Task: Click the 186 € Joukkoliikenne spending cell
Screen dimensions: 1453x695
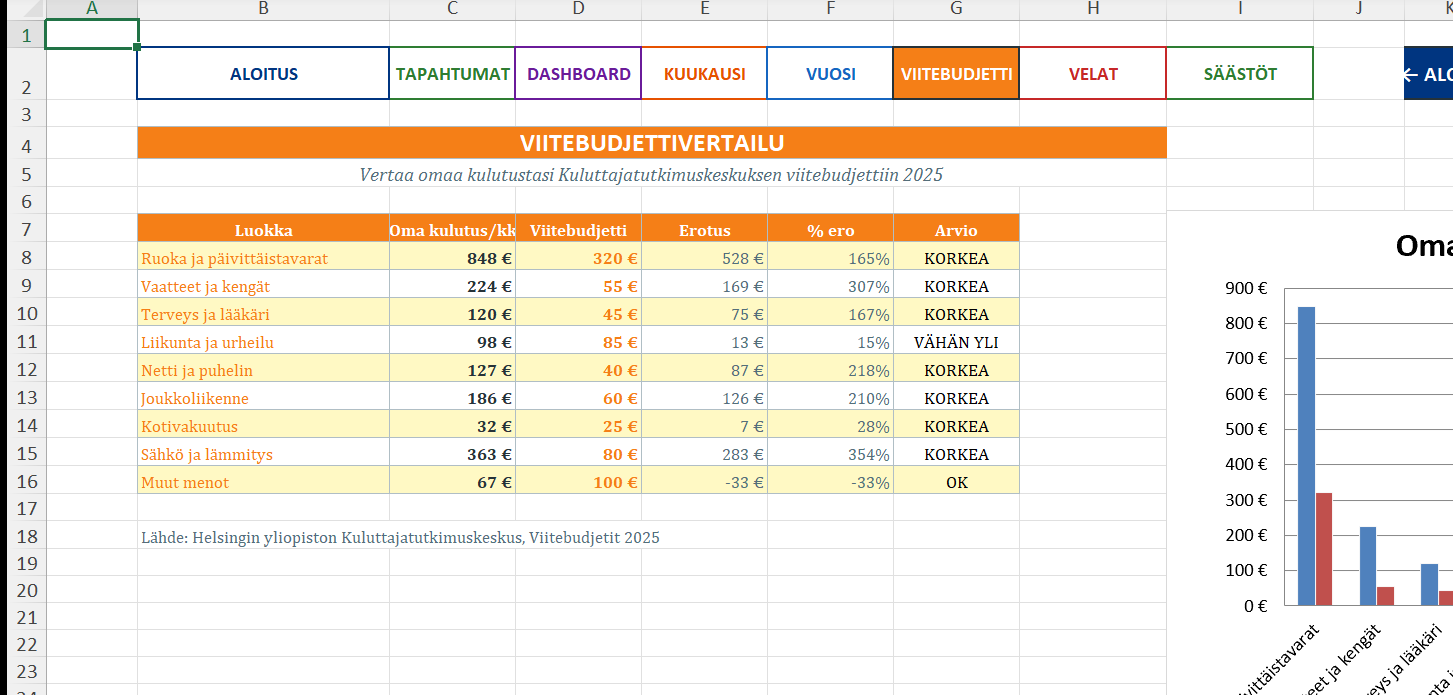Action: tap(452, 398)
